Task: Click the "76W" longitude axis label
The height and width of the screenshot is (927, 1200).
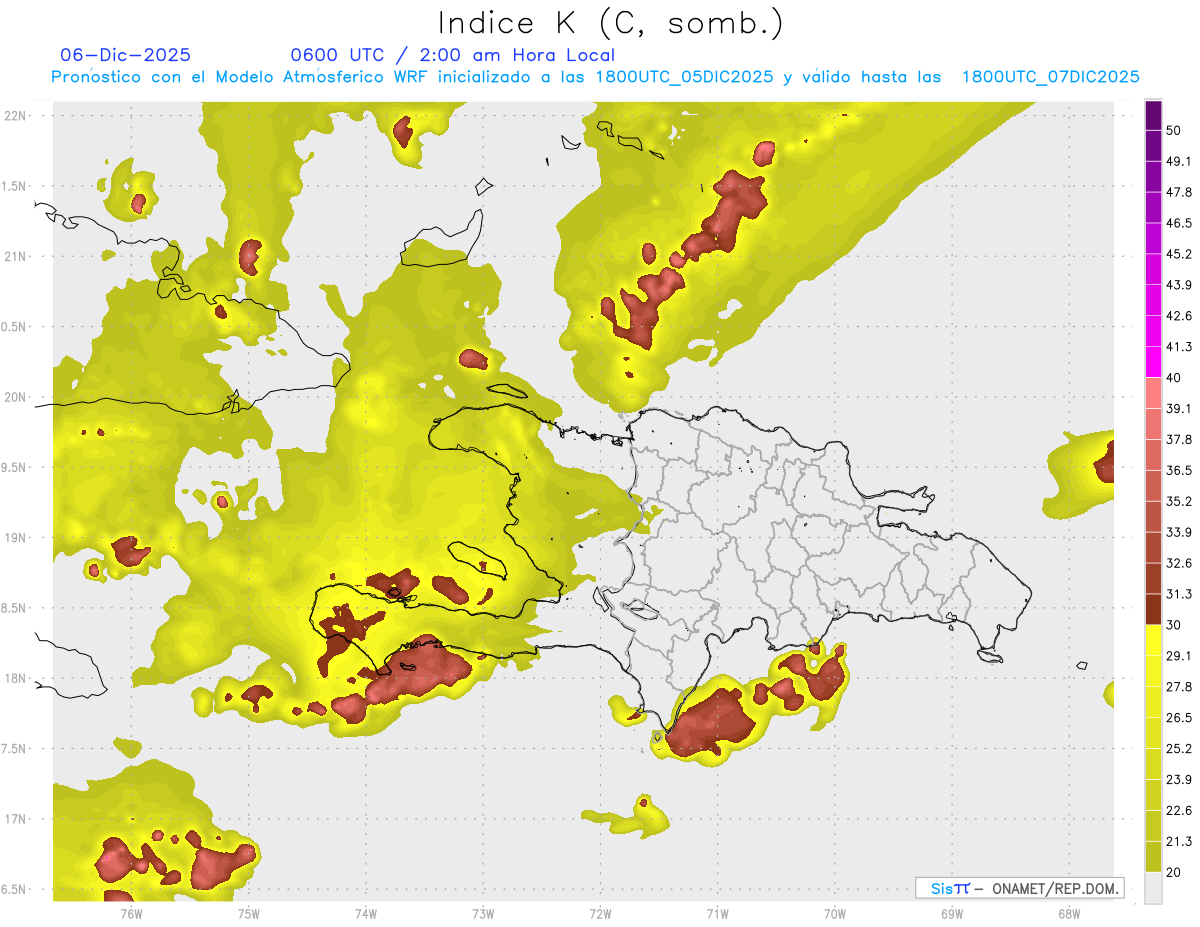Action: (x=131, y=913)
